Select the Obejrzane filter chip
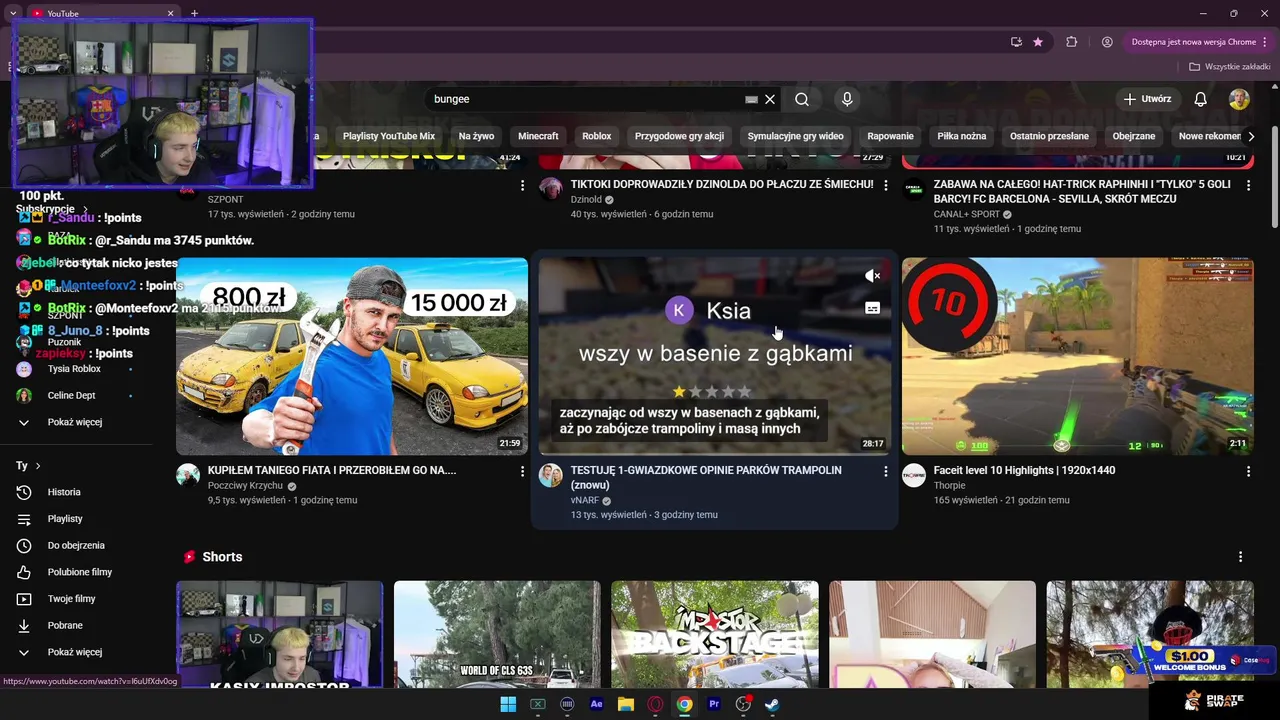1280x720 pixels. 1134,136
